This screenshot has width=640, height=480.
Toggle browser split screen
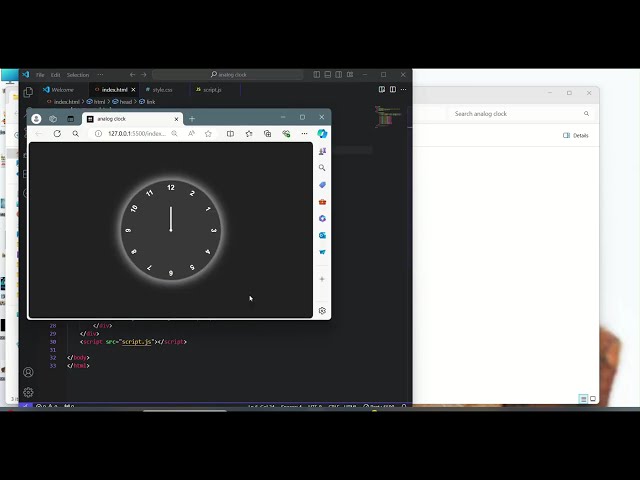[230, 133]
